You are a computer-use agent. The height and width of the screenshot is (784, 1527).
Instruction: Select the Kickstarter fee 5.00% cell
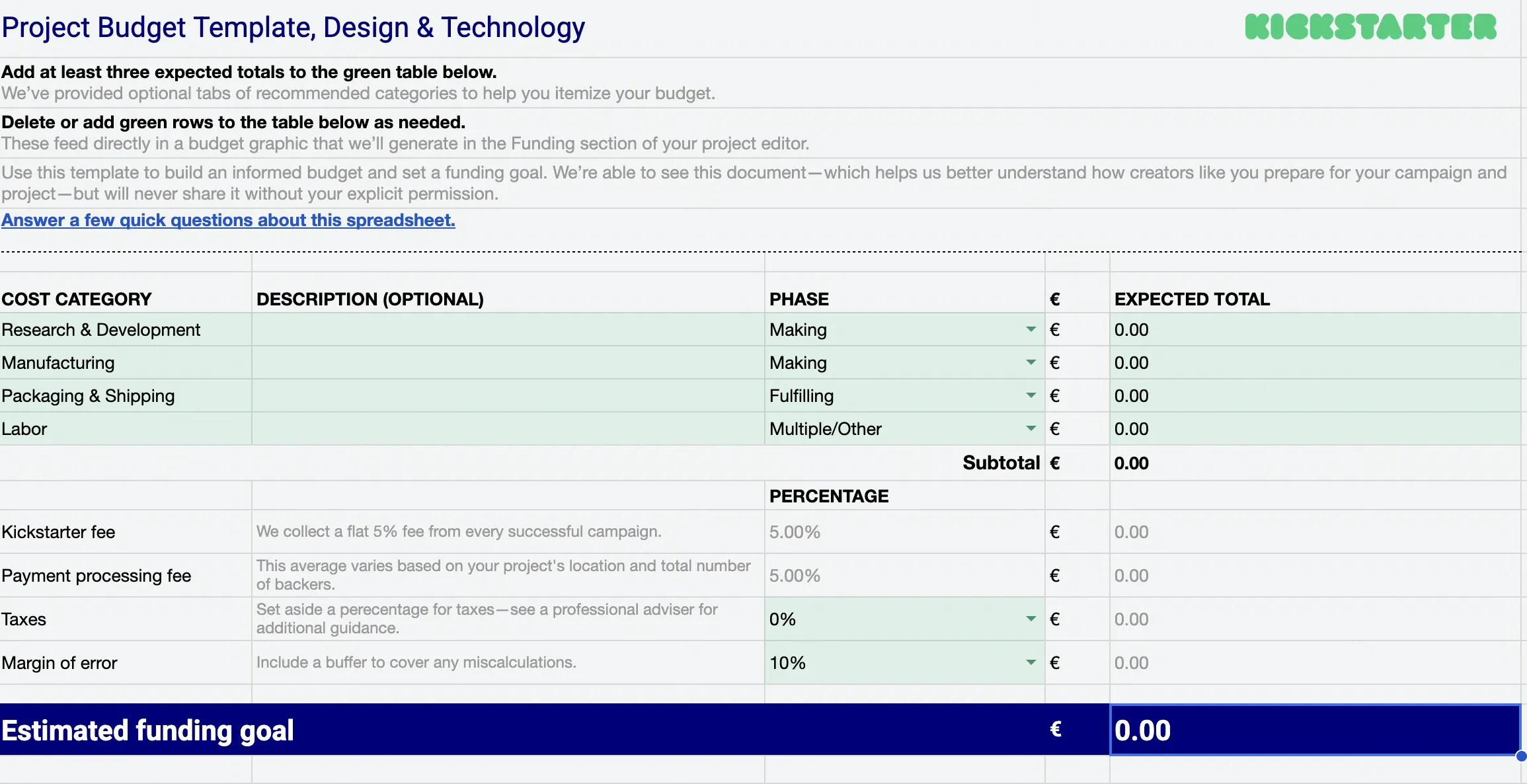[904, 531]
